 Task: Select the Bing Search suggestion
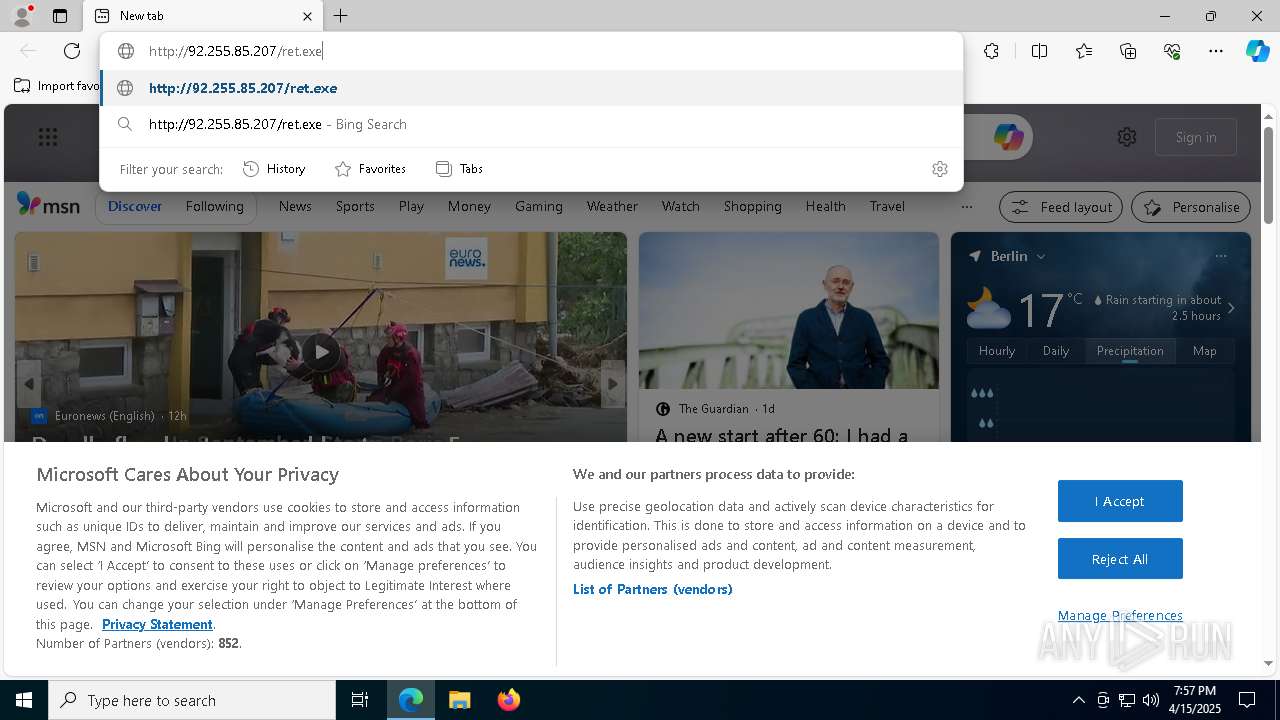click(x=532, y=124)
